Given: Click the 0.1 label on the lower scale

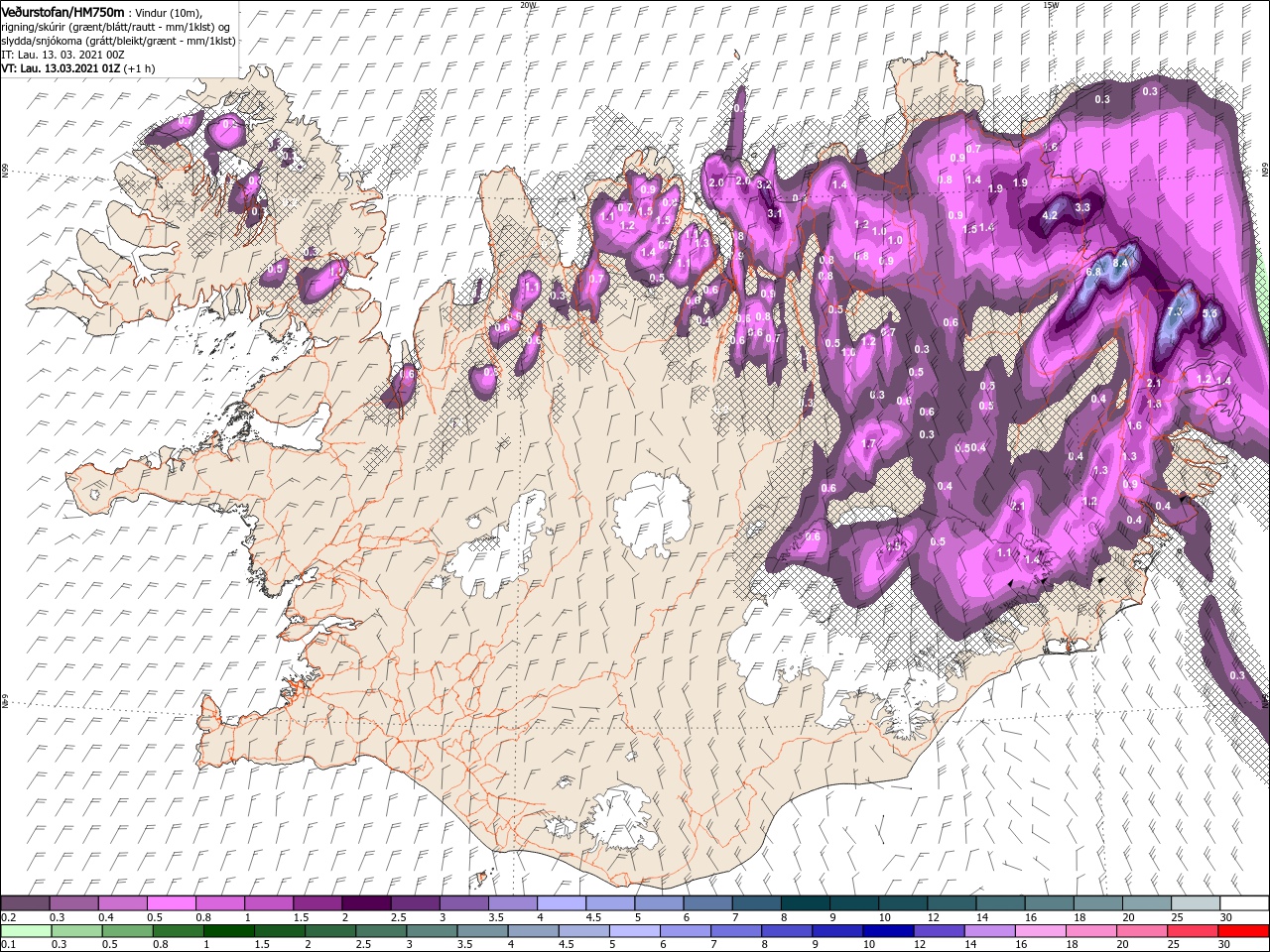Looking at the screenshot, I should [9, 945].
